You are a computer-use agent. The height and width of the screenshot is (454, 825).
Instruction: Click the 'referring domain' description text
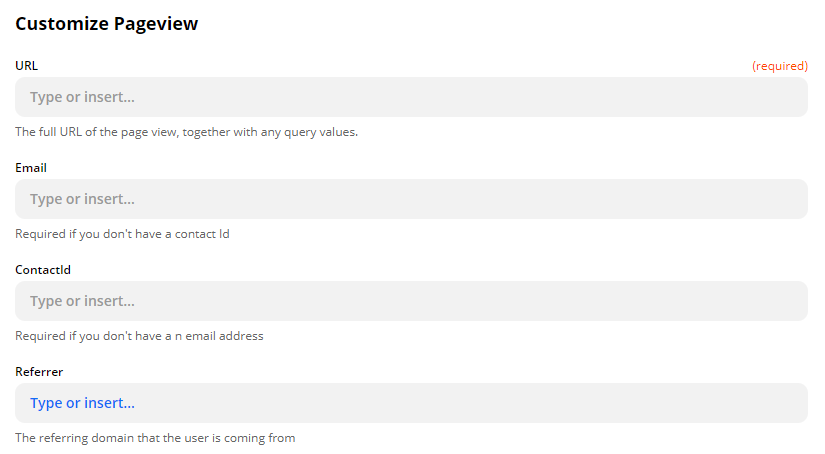click(x=155, y=438)
